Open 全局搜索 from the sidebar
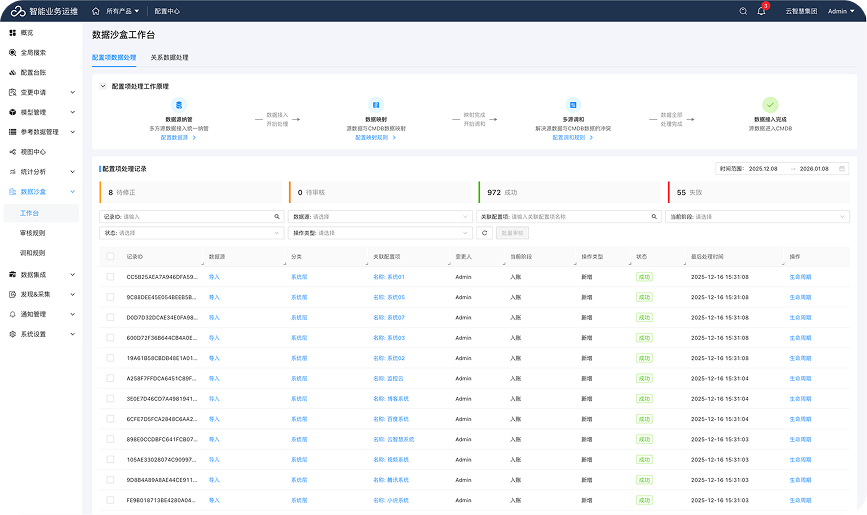This screenshot has height=515, width=867. point(33,52)
